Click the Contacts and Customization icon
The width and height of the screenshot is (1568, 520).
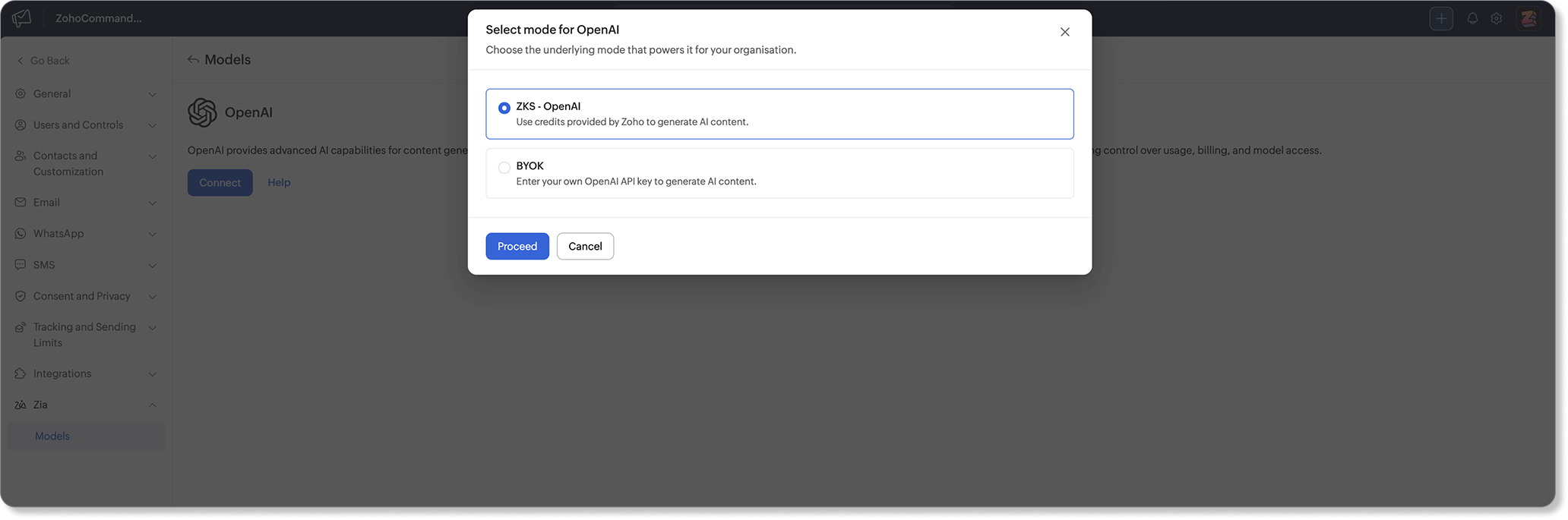pos(21,156)
